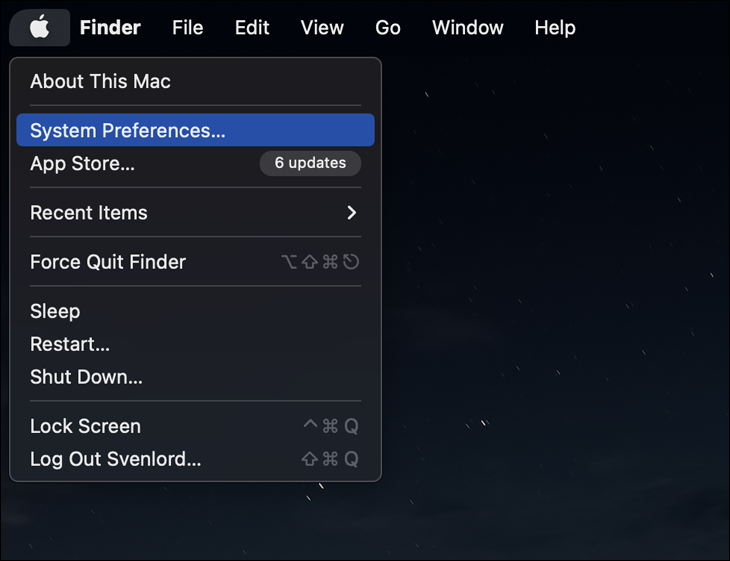This screenshot has width=730, height=561.
Task: Choose Shut Down from the menu
Action: 86,377
